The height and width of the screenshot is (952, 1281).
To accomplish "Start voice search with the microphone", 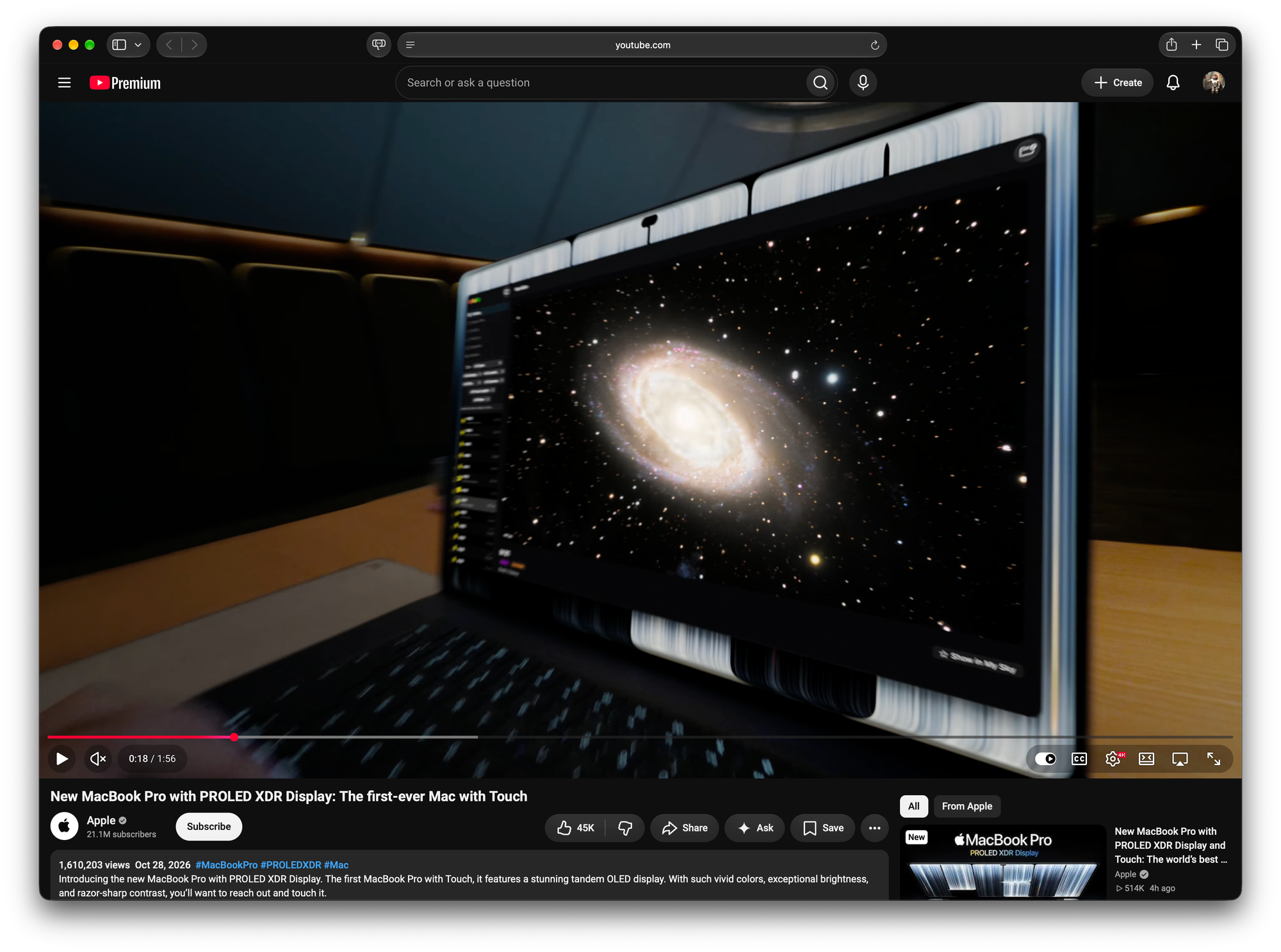I will coord(863,83).
